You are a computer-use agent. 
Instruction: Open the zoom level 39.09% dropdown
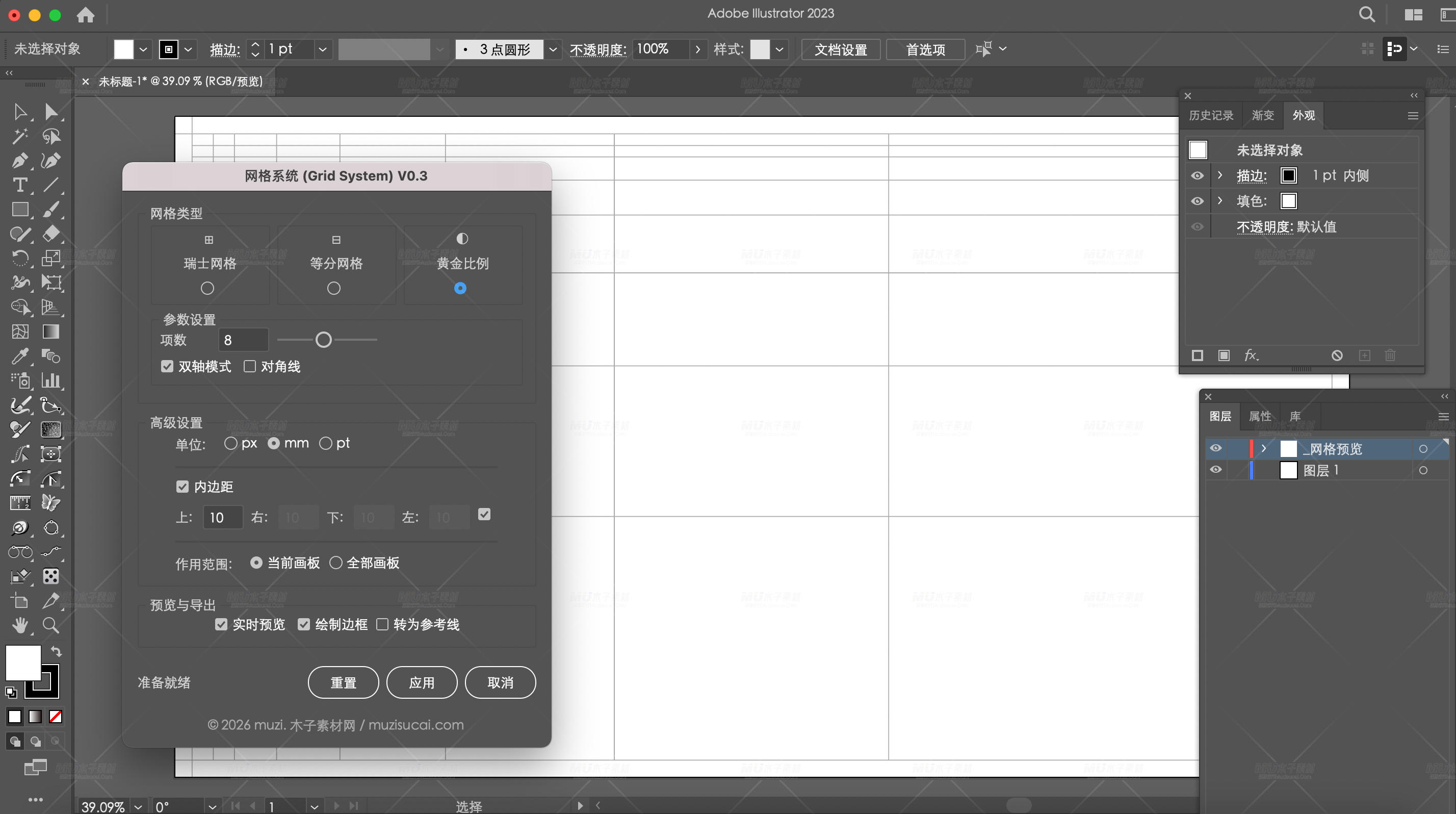click(x=138, y=807)
